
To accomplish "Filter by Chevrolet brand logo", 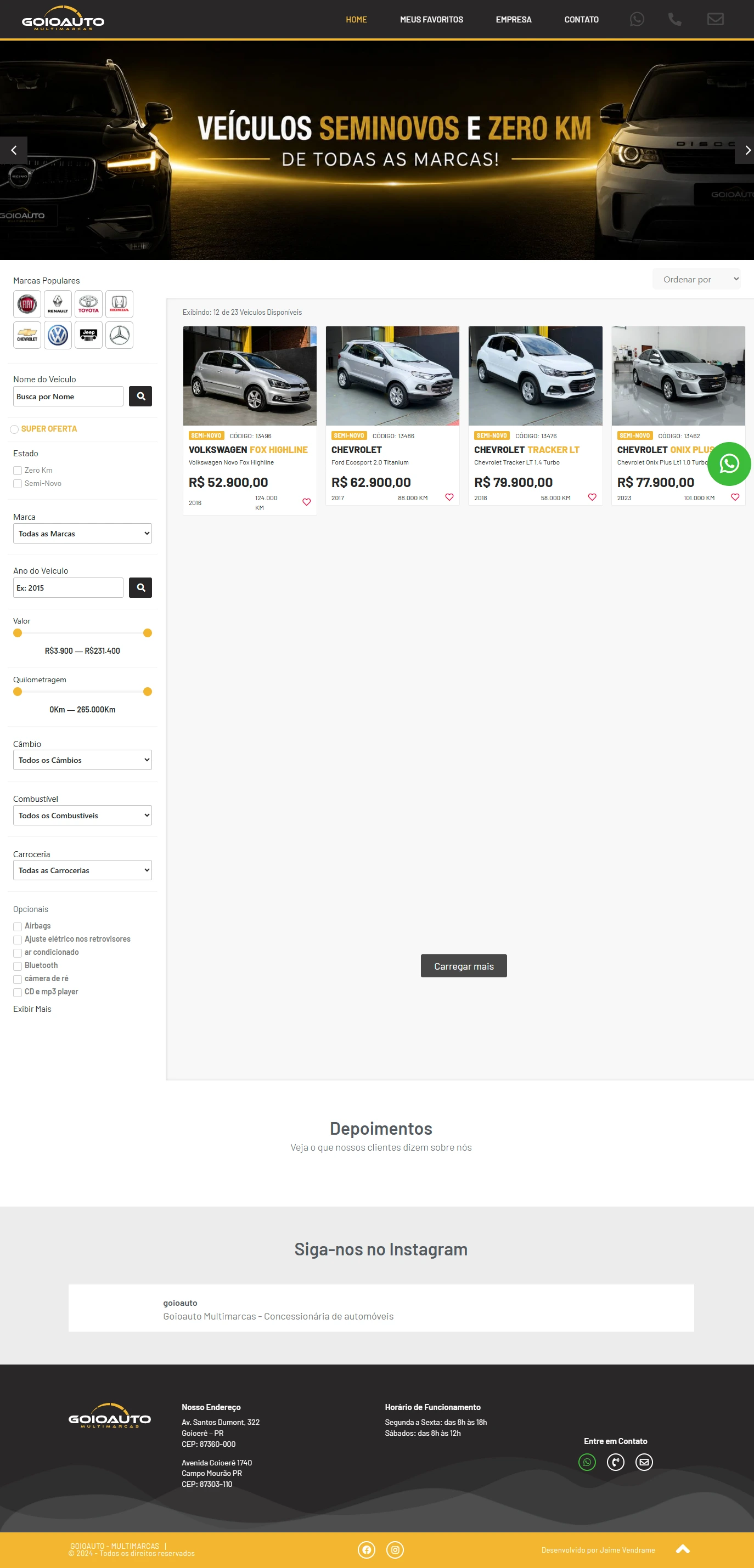I will [27, 335].
